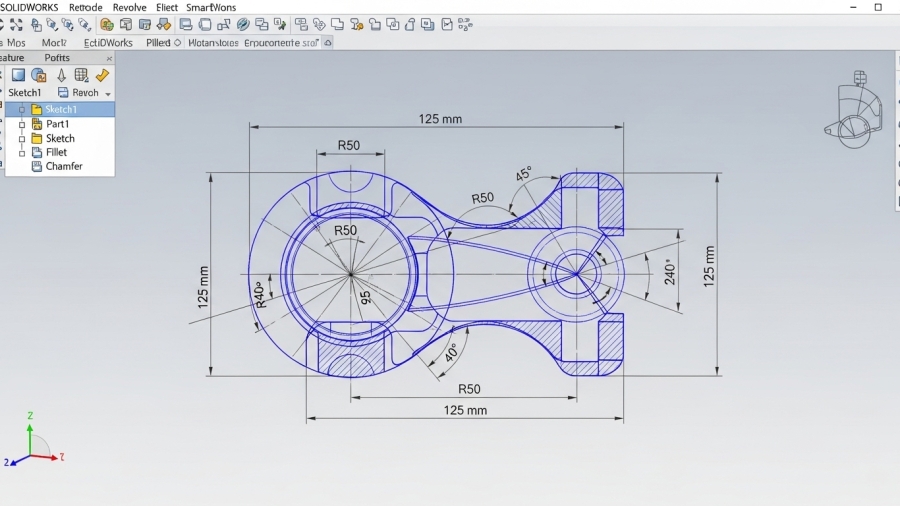The height and width of the screenshot is (506, 900).
Task: Click the yellow checkmark icon in panel toolbar
Action: click(102, 75)
